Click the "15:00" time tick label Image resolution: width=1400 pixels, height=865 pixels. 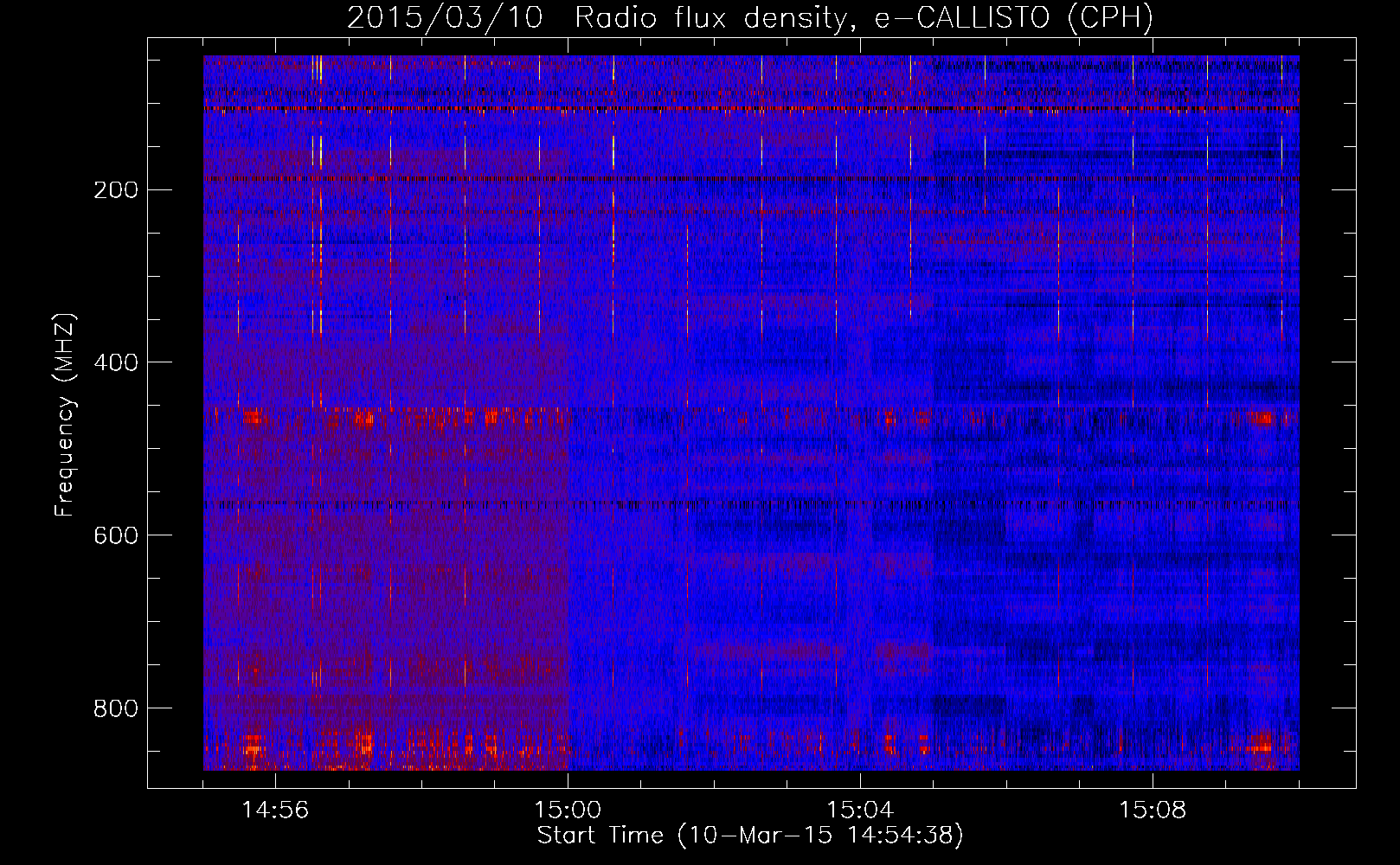coord(568,811)
